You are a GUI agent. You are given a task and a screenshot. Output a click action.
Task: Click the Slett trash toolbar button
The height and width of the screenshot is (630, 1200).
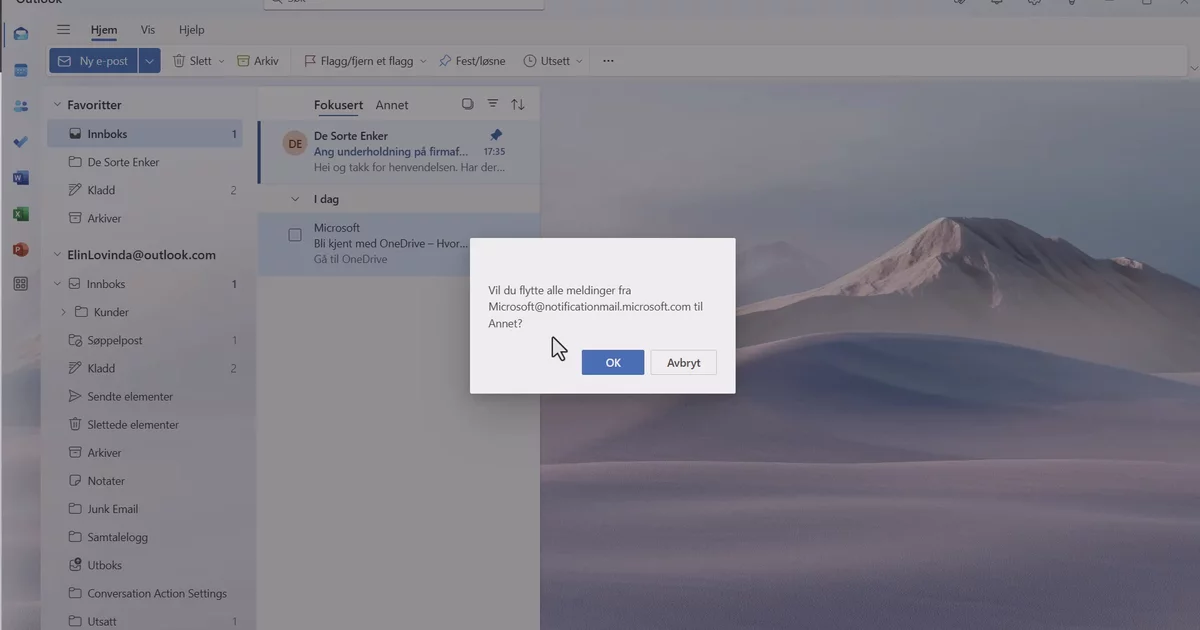click(x=193, y=61)
